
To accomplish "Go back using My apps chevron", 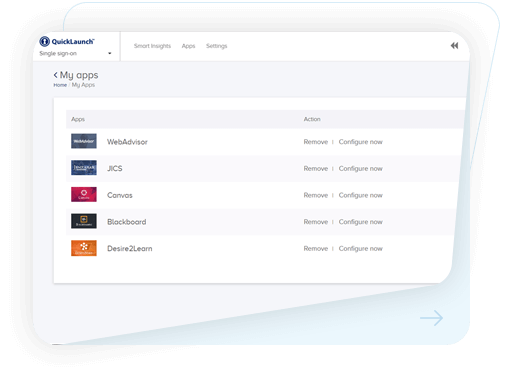I will [x=55, y=75].
